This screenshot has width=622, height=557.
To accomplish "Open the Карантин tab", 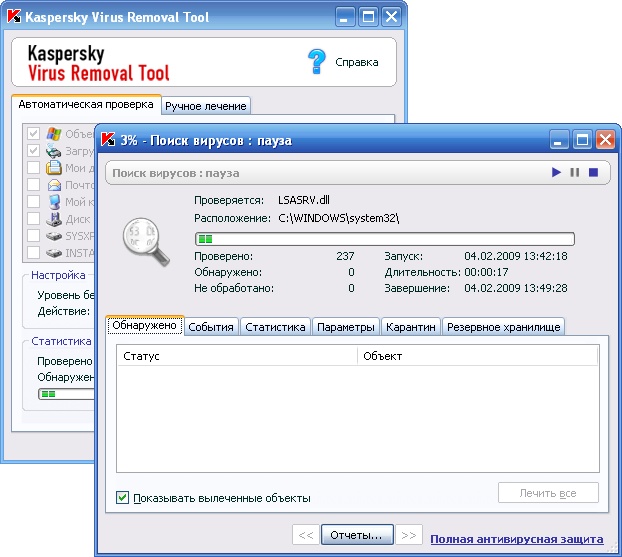I will pos(411,327).
